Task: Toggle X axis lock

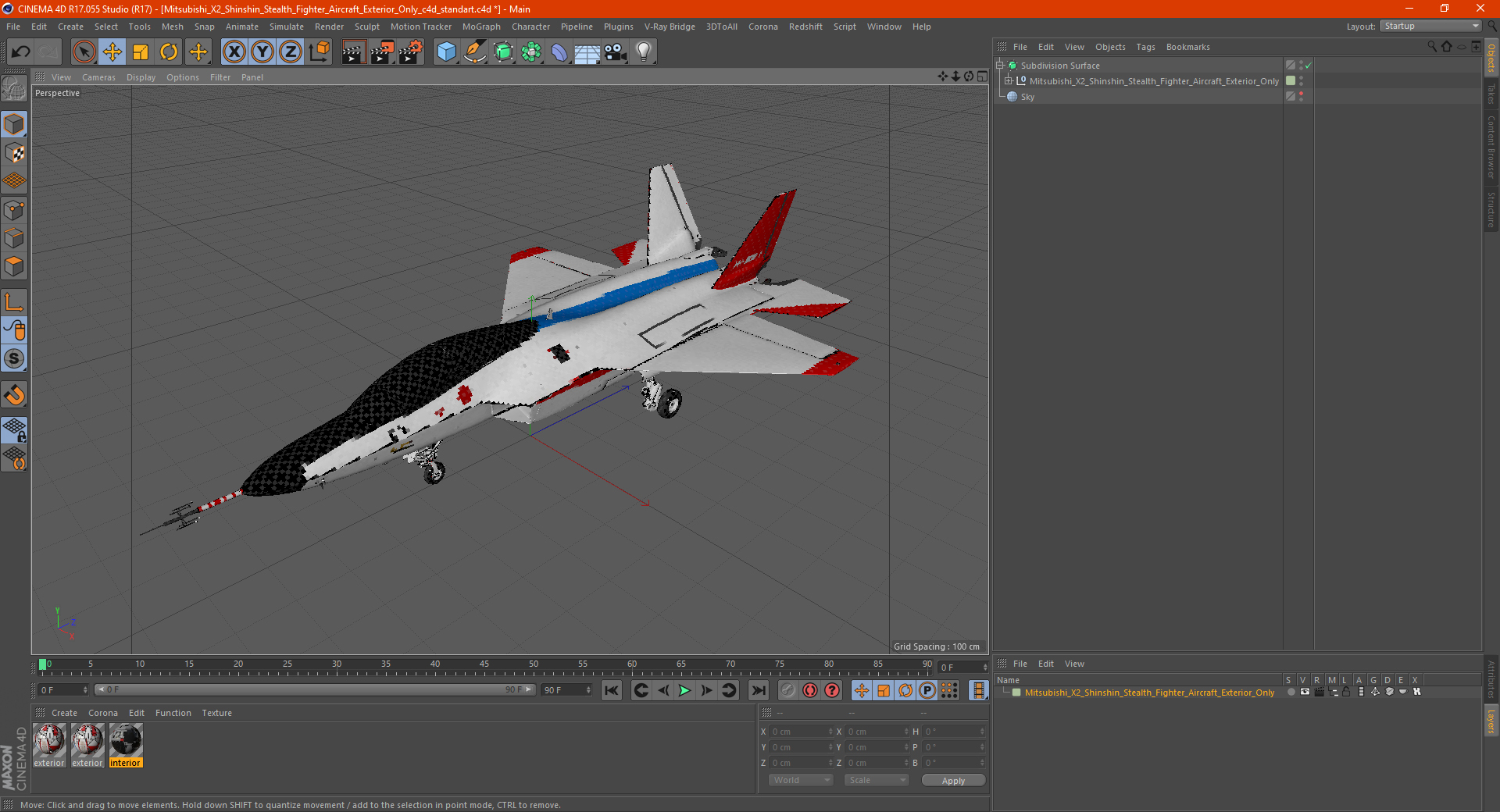Action: tap(234, 52)
